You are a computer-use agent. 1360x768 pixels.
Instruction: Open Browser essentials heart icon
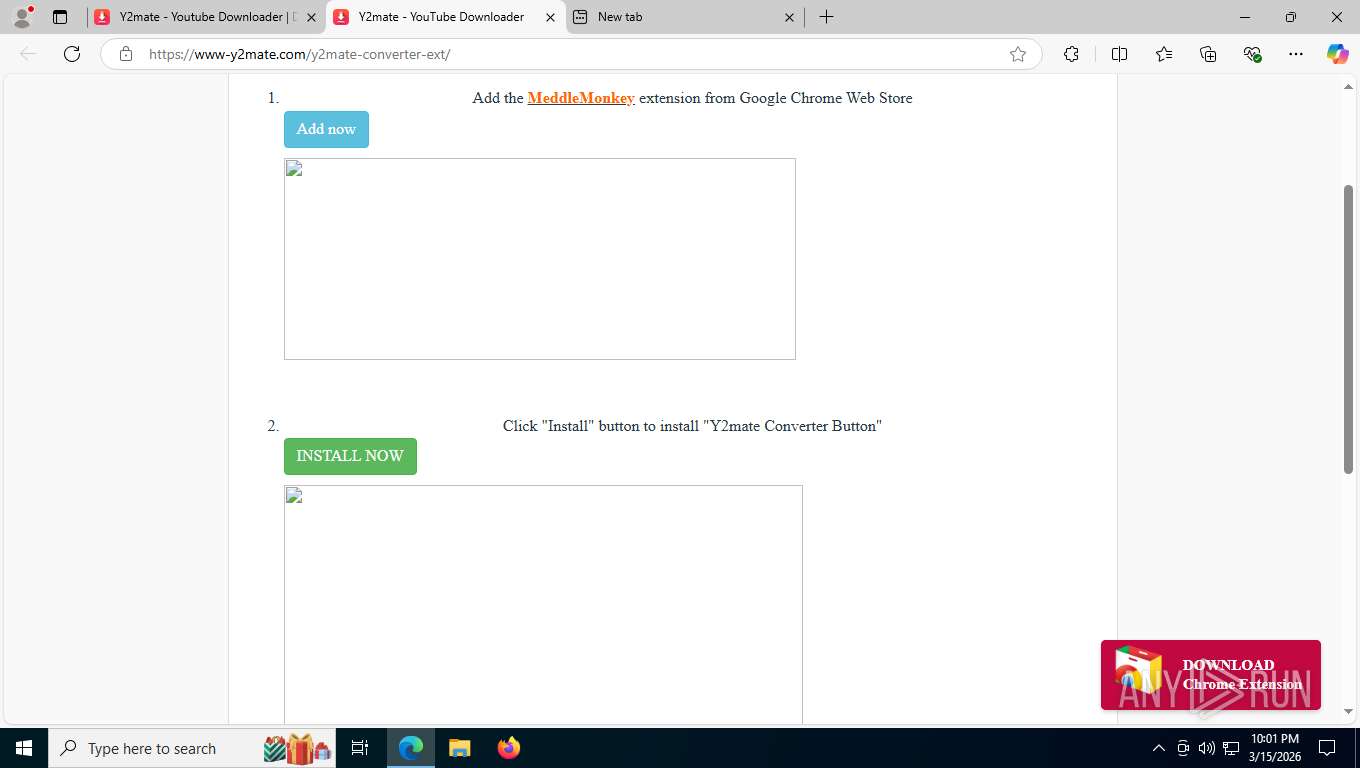click(1252, 54)
